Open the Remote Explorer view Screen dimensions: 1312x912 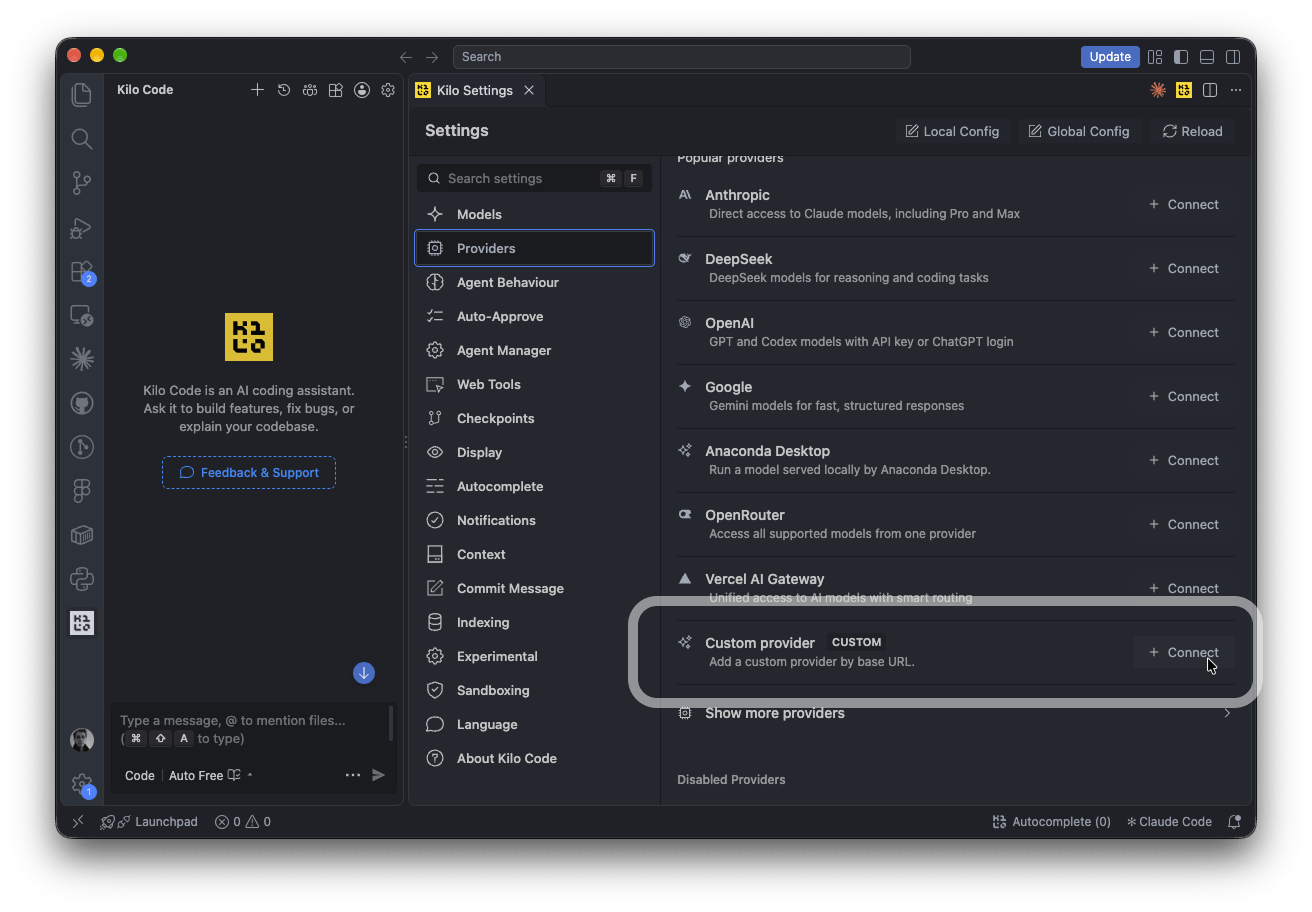coord(82,316)
